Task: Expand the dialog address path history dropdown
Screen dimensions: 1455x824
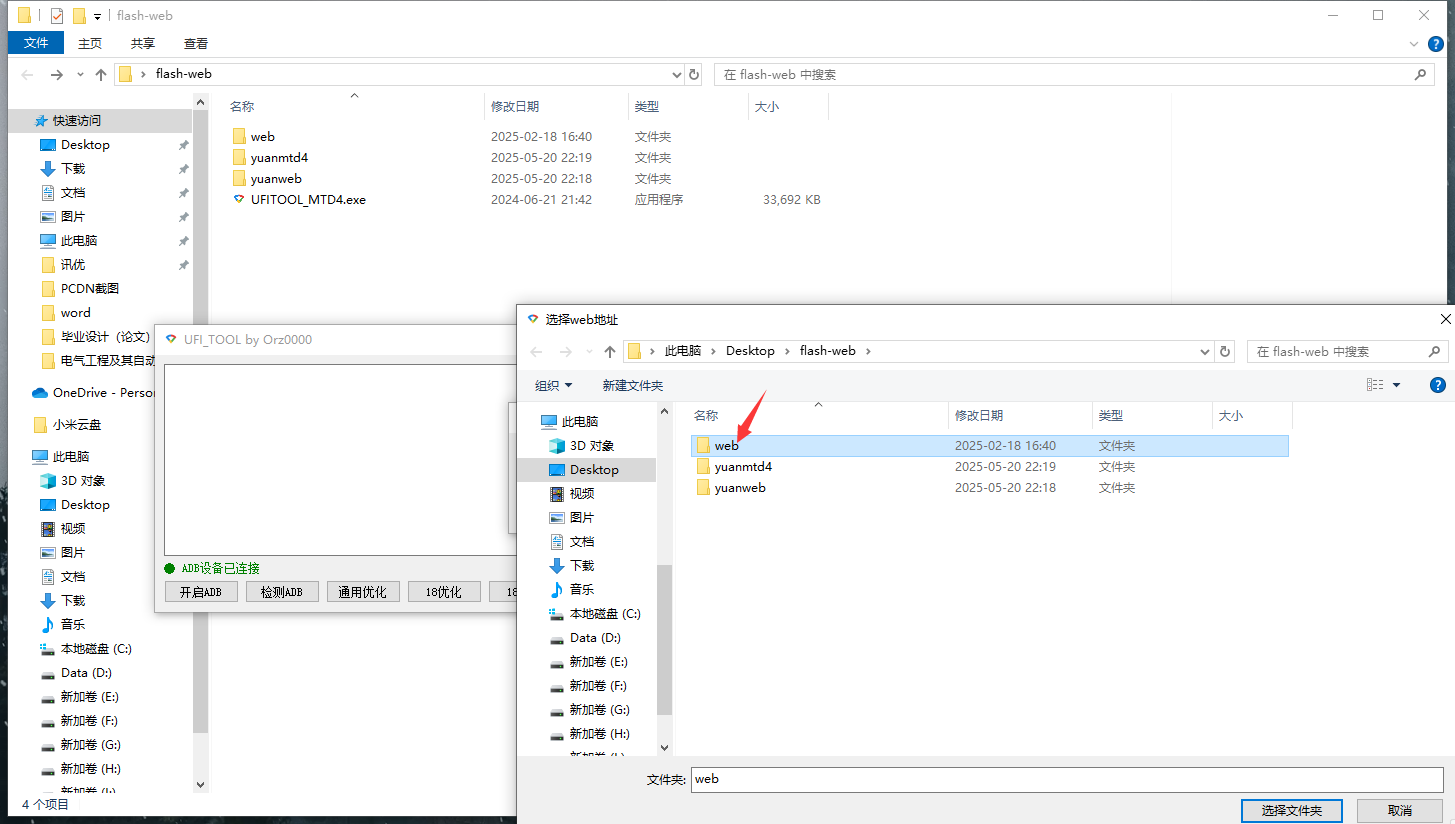Action: click(1205, 352)
